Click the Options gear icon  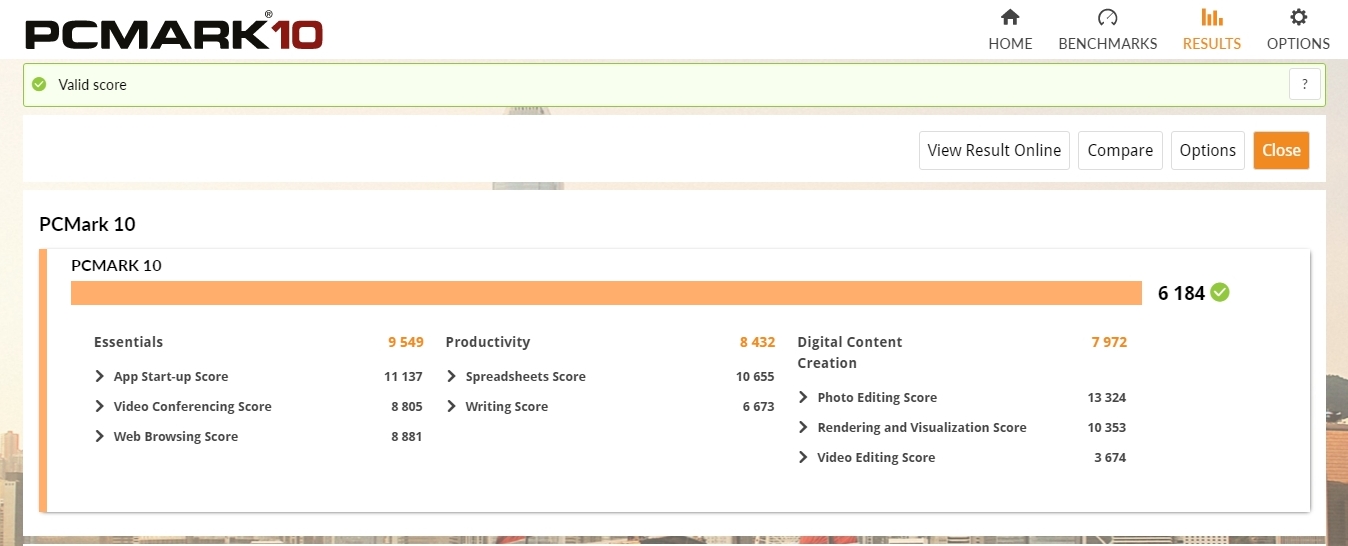[x=1298, y=17]
